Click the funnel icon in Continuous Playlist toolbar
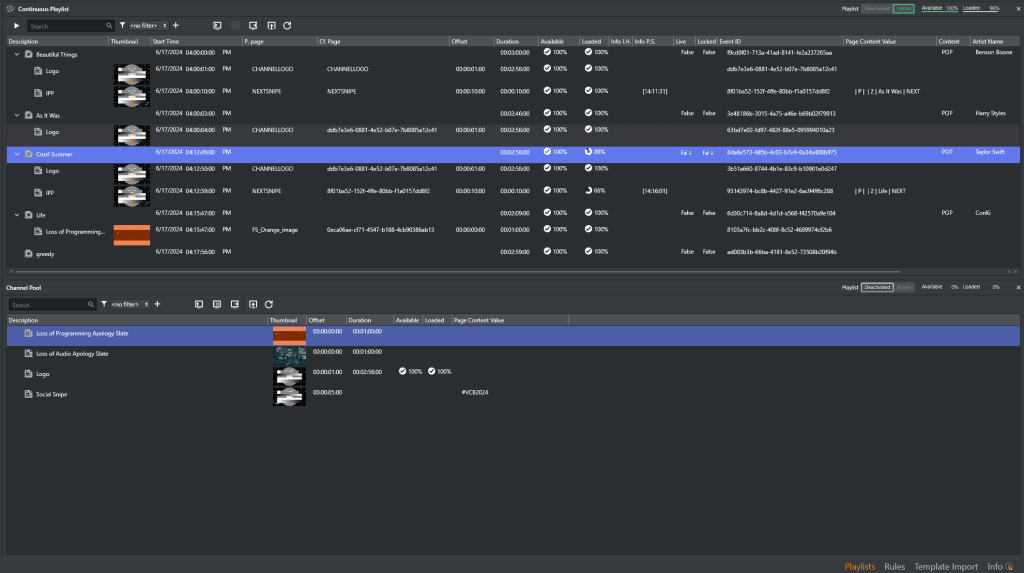 pos(122,25)
